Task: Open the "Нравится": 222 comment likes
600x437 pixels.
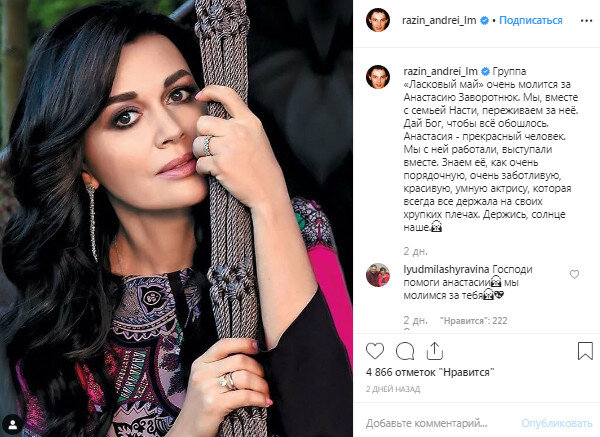Action: tap(474, 321)
